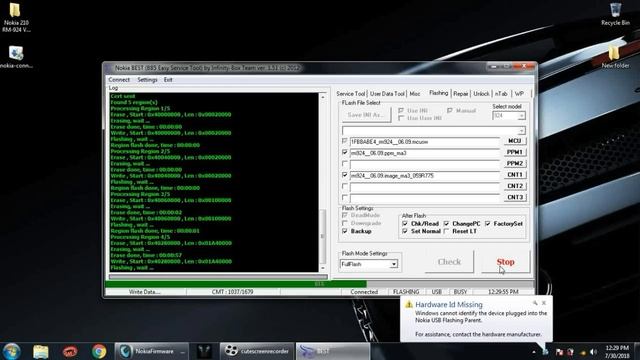
Task: Switch to the Service Tool tab
Action: pyautogui.click(x=351, y=94)
